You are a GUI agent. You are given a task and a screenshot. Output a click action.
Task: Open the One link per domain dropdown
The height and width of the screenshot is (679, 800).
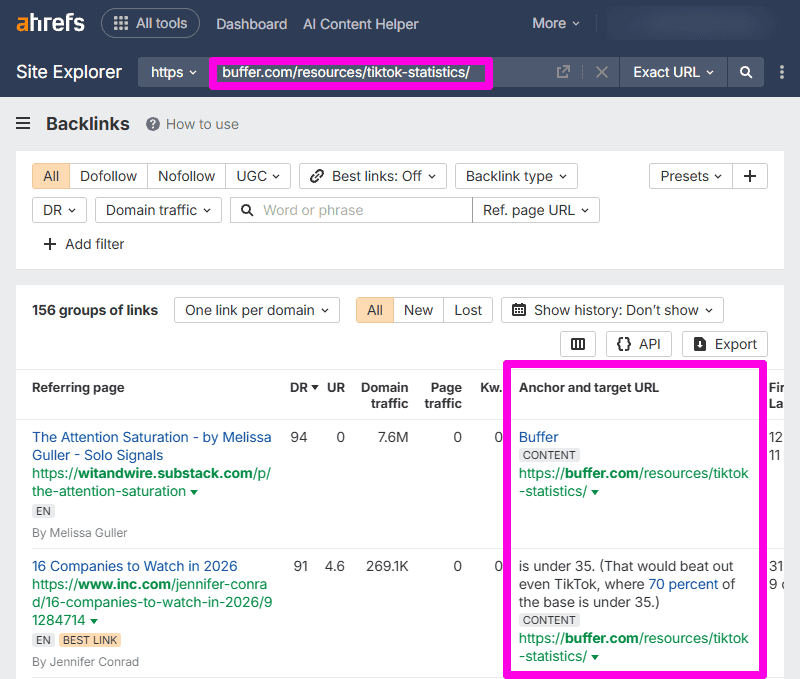click(257, 310)
